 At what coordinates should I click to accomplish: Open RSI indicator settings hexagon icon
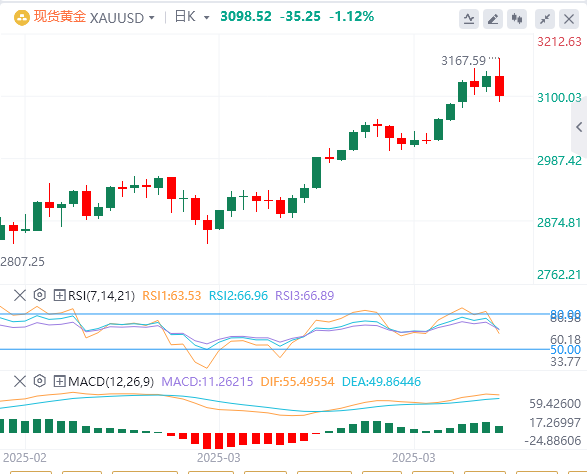[40, 295]
